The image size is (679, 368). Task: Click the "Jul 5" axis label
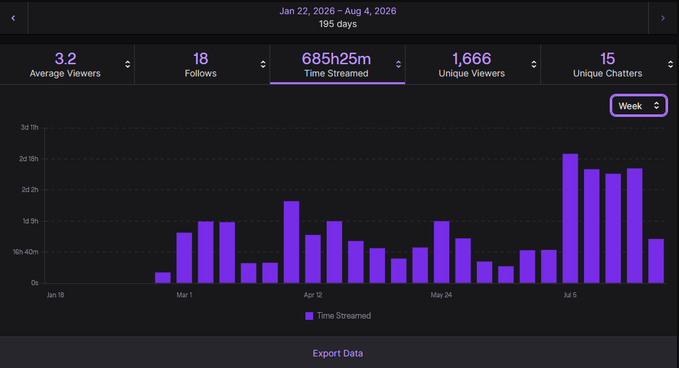570,295
